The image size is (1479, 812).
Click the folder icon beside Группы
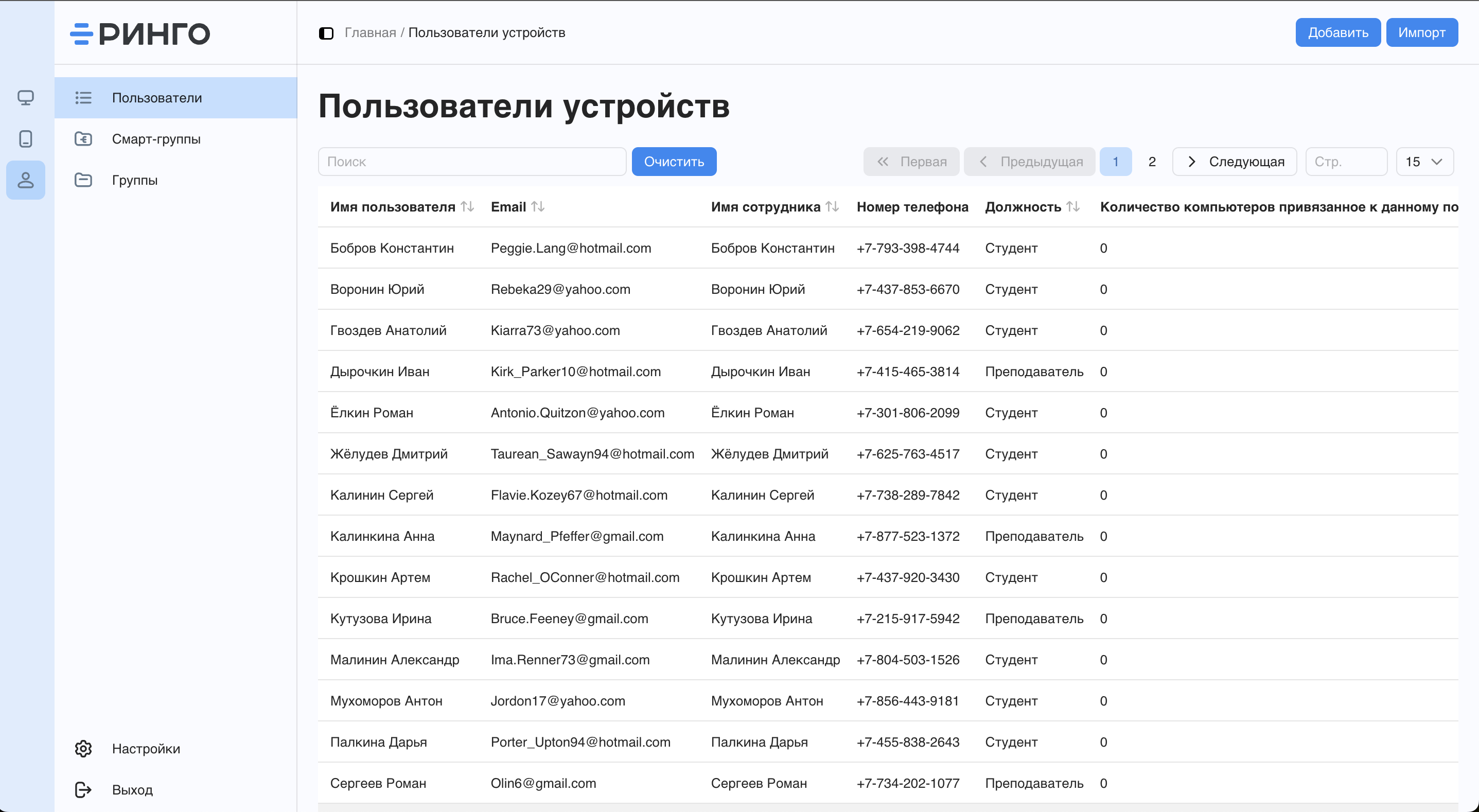[x=83, y=180]
